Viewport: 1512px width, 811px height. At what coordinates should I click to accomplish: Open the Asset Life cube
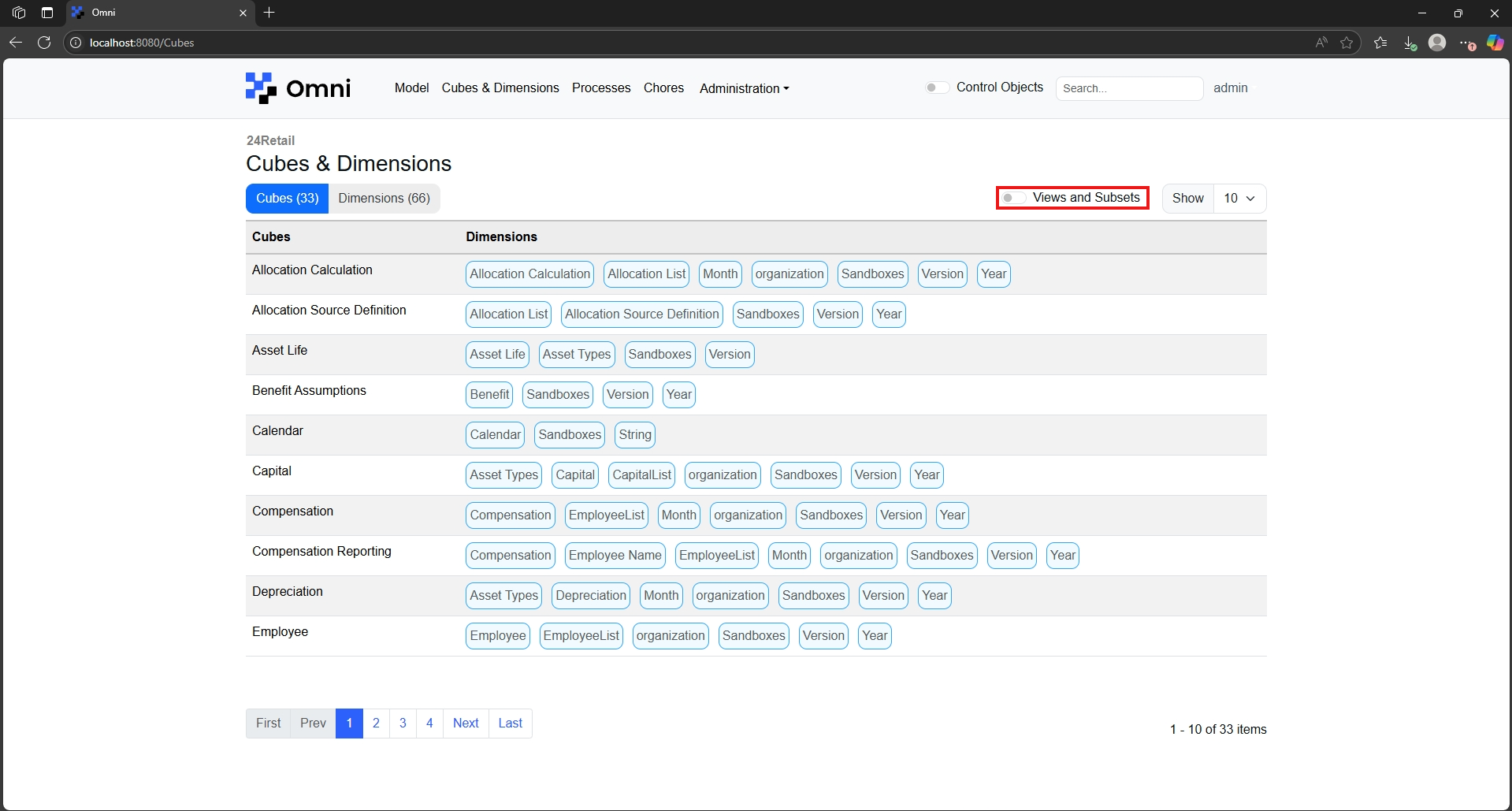[280, 350]
